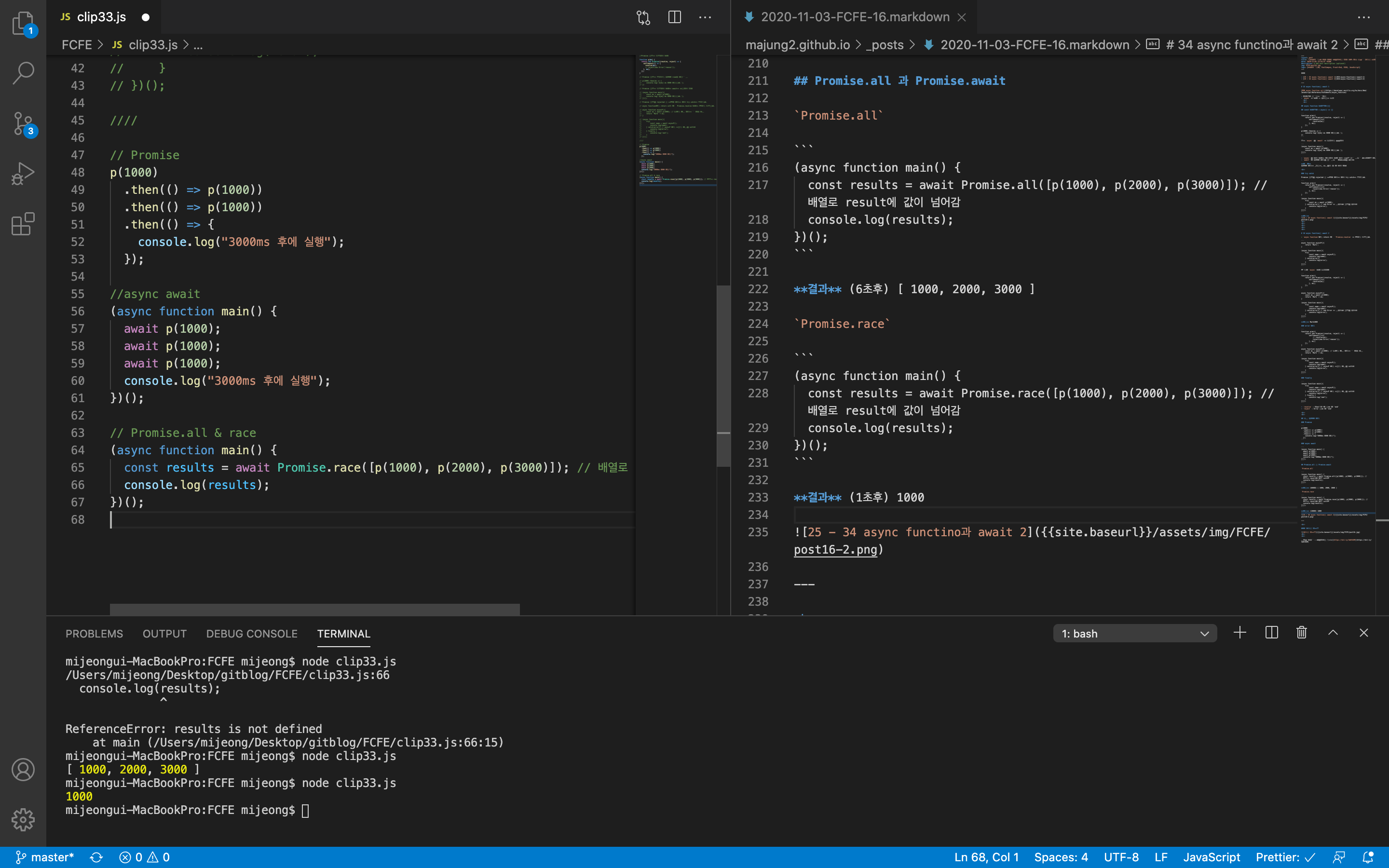
Task: Click the 'Ln 68, Col 1' cursor position
Action: 986,857
